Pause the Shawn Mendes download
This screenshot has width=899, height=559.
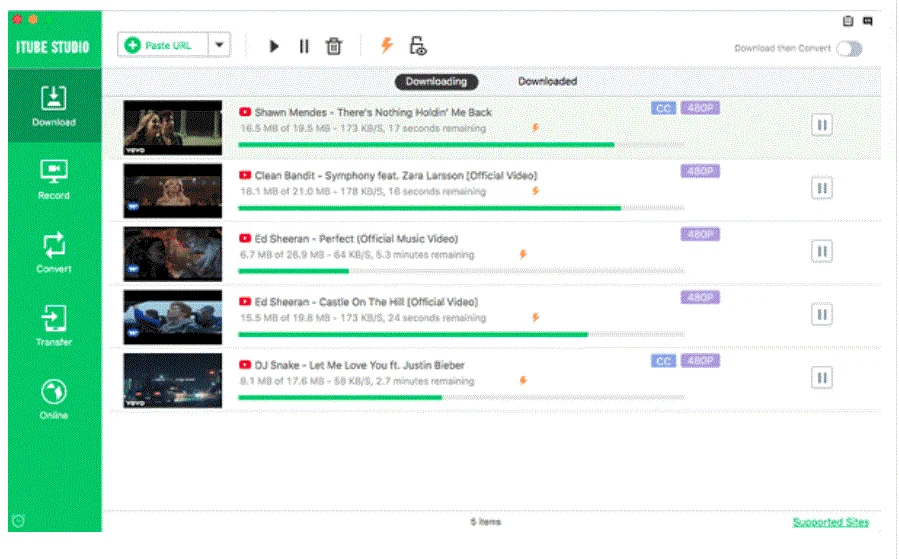click(822, 125)
